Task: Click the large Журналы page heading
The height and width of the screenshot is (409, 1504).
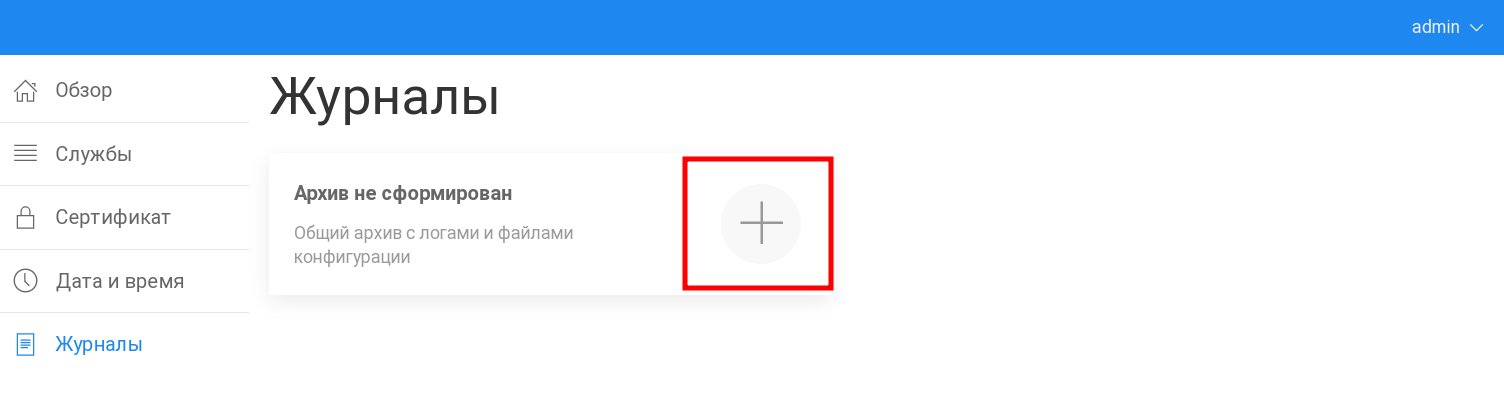Action: [x=385, y=99]
